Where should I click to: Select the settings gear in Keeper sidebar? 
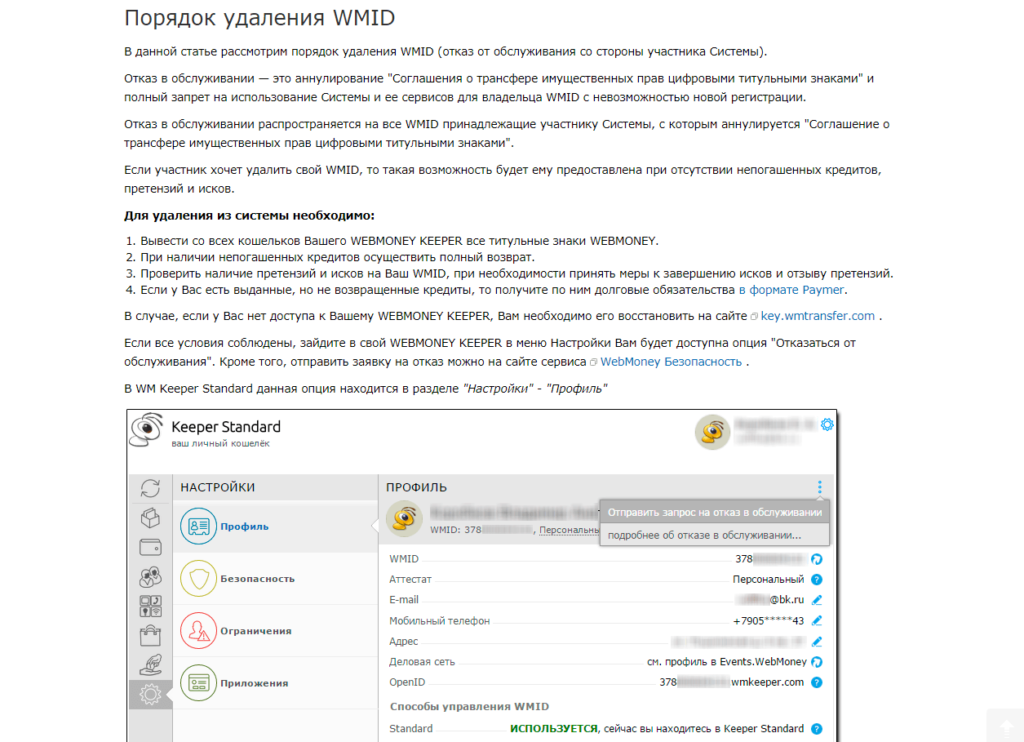click(x=150, y=694)
